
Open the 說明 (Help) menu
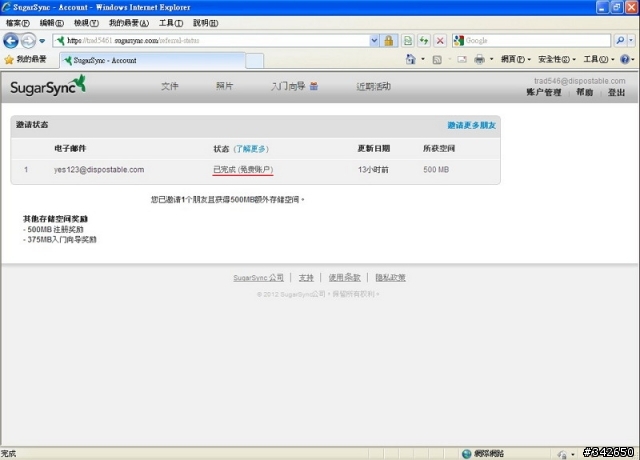pos(205,23)
